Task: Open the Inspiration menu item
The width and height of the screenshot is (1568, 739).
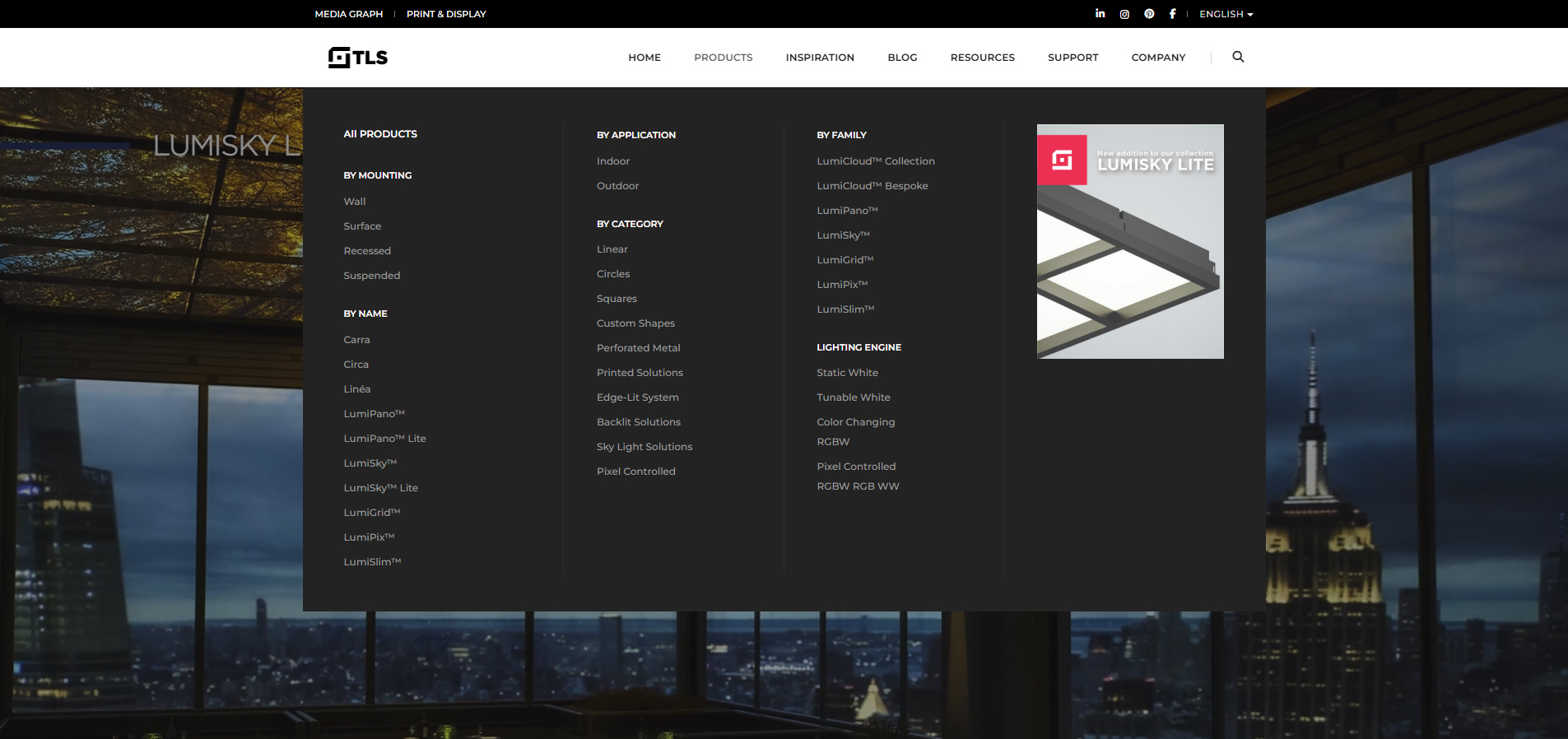Action: (x=820, y=58)
